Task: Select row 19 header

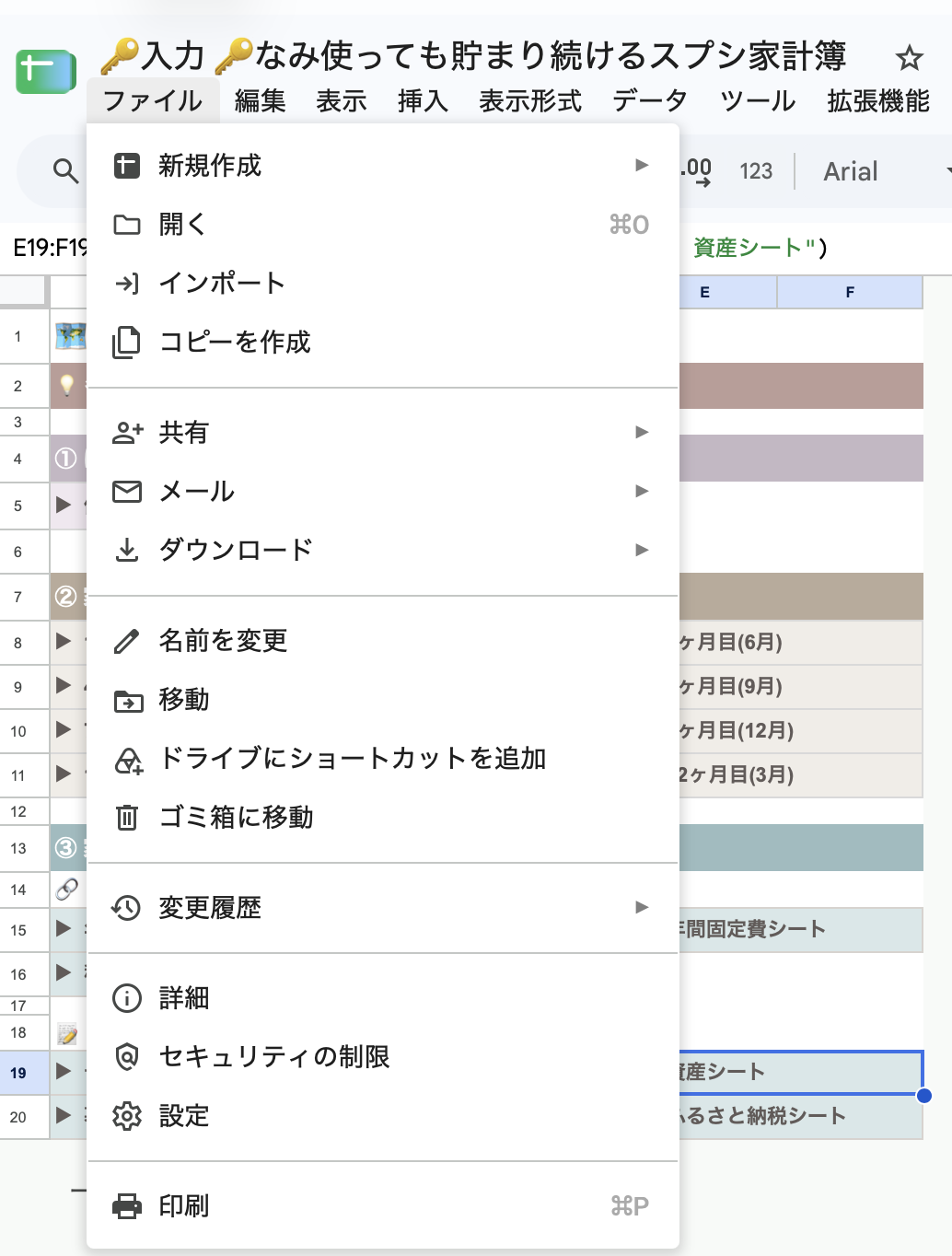Action: [24, 1073]
